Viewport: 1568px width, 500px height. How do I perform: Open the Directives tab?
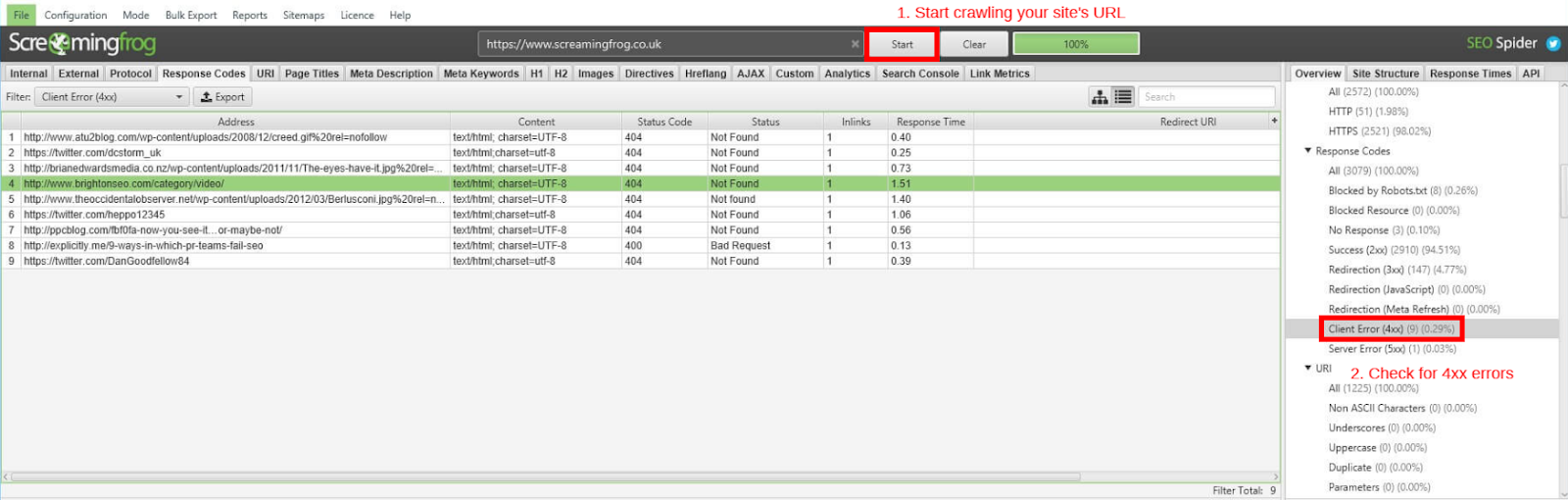650,74
